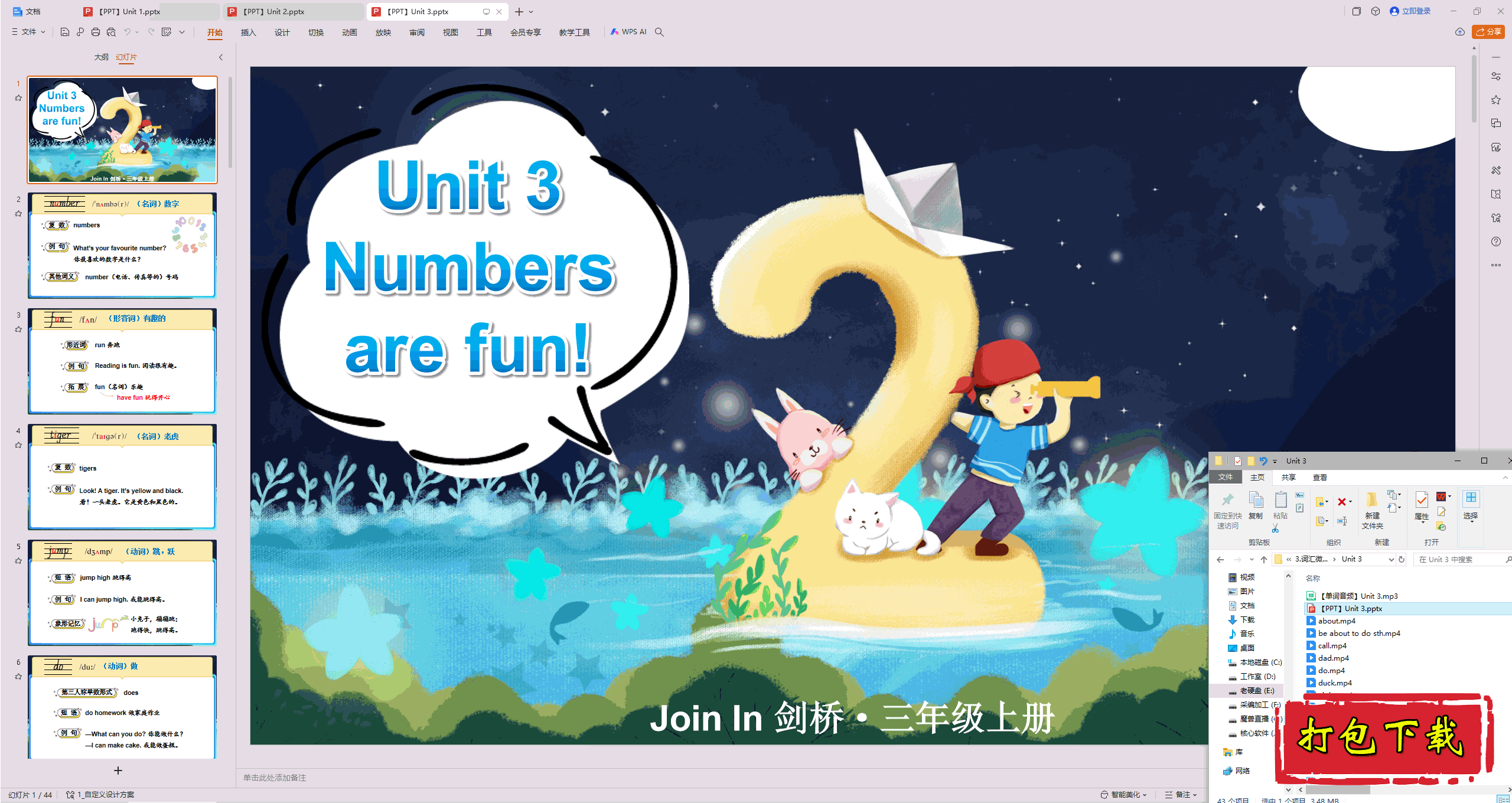
Task: Toggle star marker under slide 1 thumbnail
Action: 18,98
